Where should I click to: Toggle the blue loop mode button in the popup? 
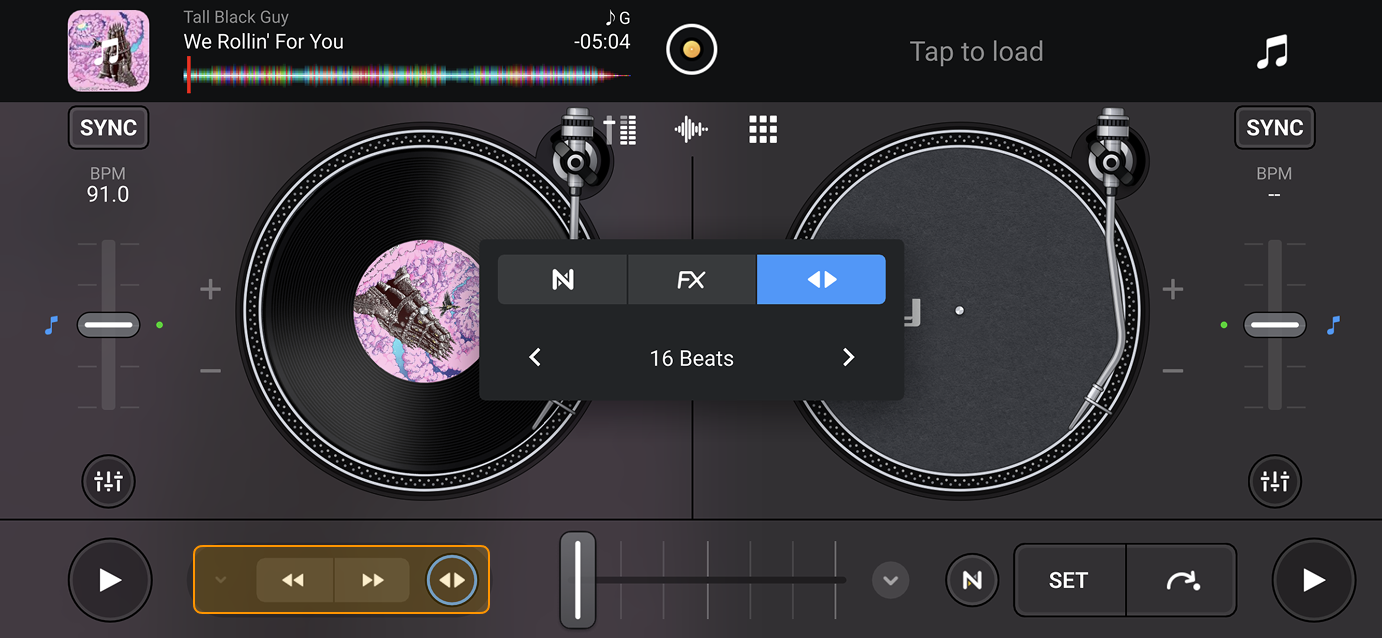click(821, 279)
